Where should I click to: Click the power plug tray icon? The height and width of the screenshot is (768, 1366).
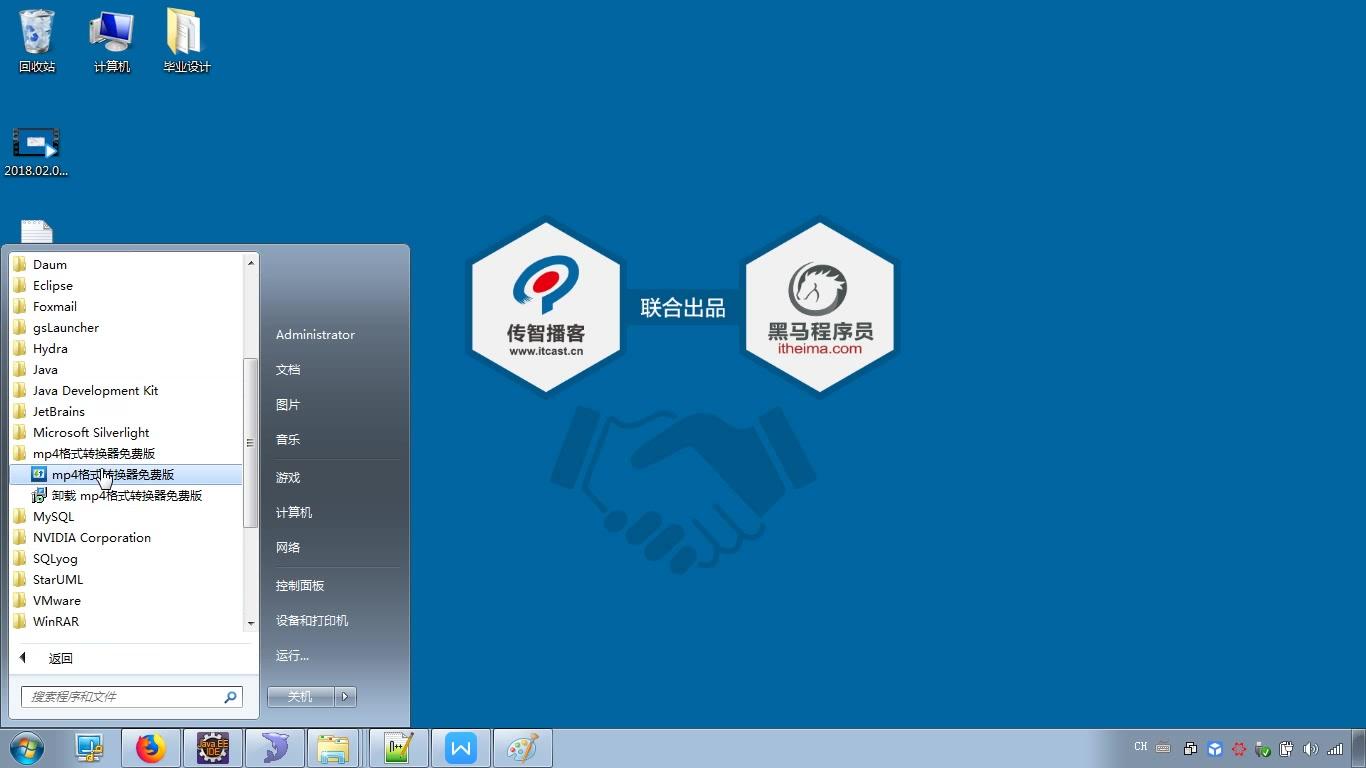1287,748
